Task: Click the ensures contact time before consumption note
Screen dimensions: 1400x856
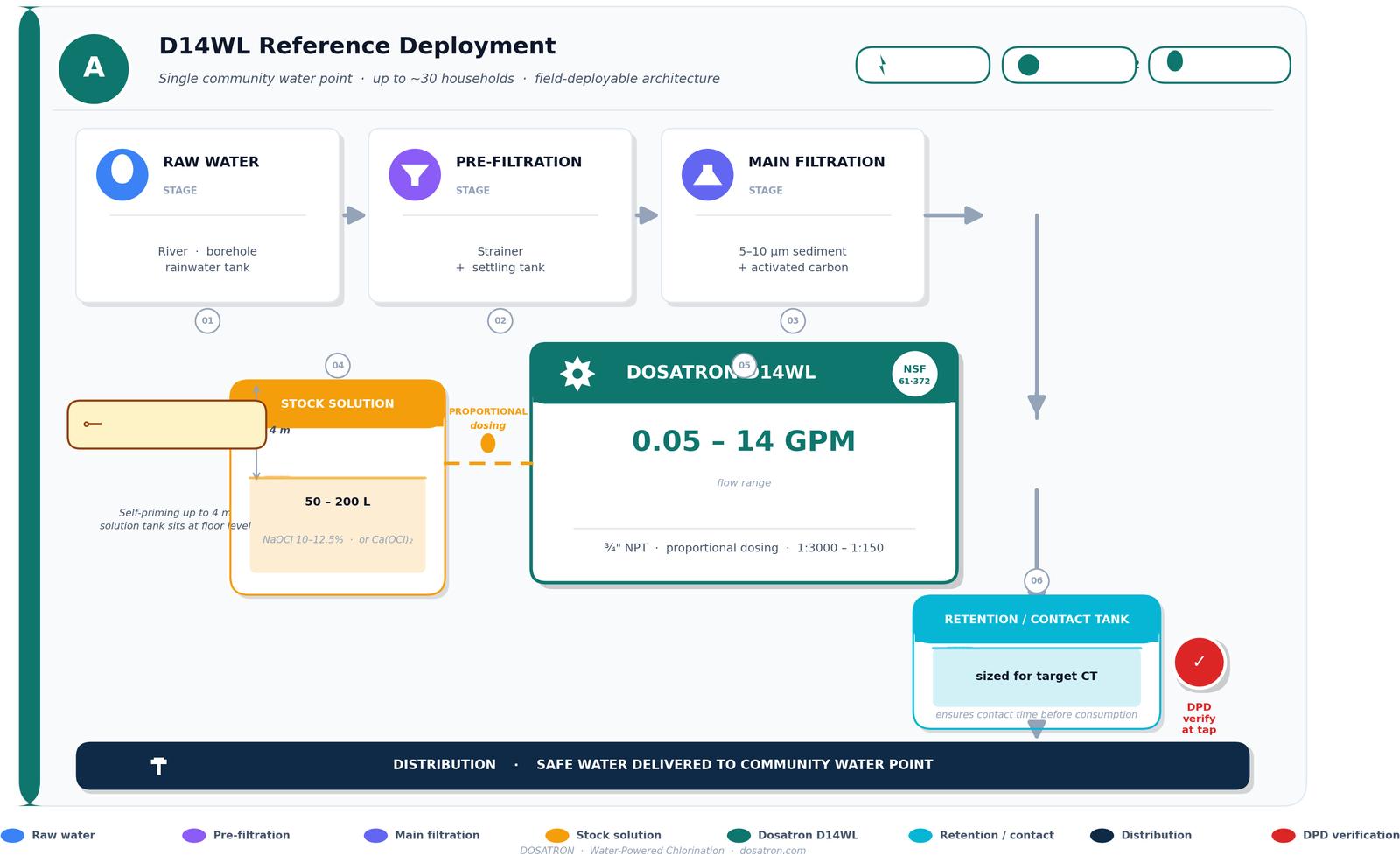Action: pos(1037,715)
